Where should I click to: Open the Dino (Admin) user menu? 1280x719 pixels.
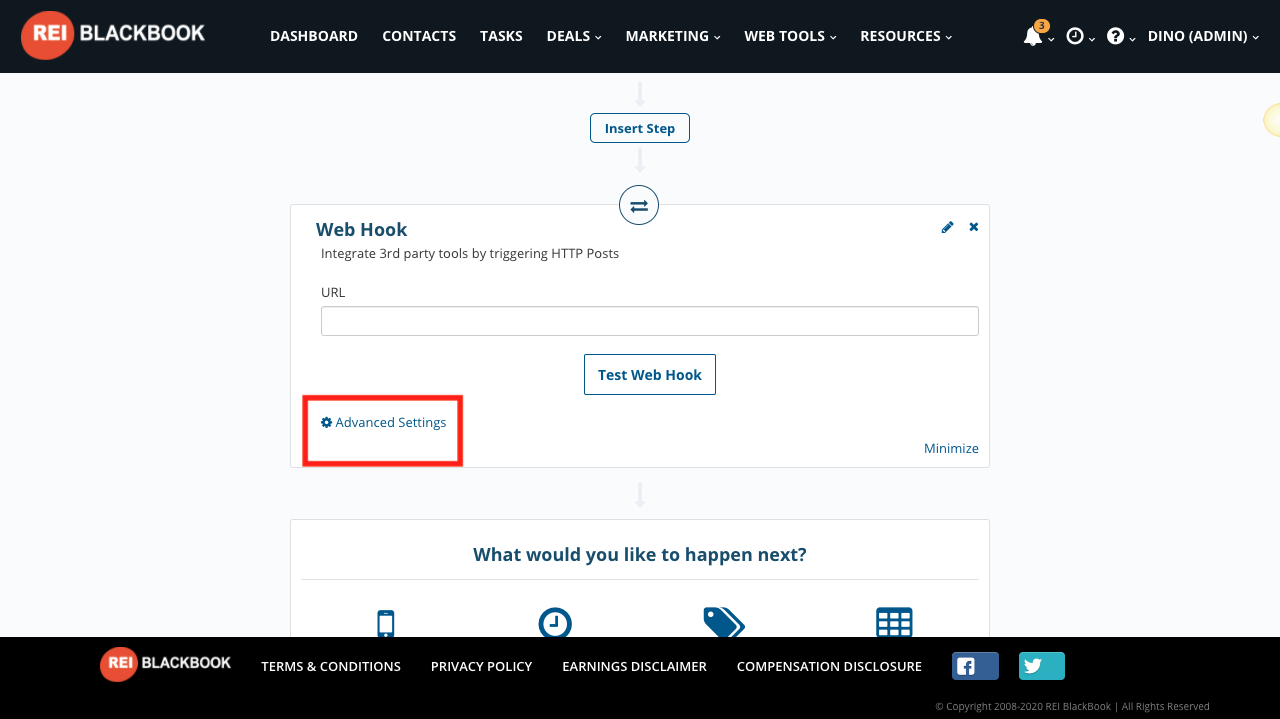(1203, 36)
